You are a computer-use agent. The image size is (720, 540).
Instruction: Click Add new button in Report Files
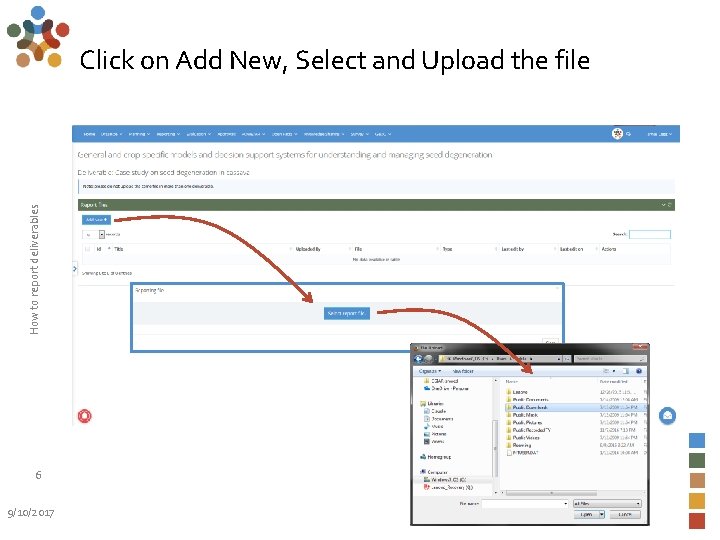tap(96, 220)
